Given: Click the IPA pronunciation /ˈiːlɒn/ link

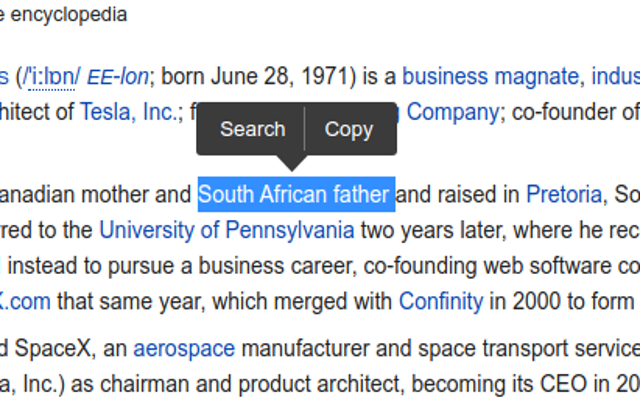Looking at the screenshot, I should [52, 77].
